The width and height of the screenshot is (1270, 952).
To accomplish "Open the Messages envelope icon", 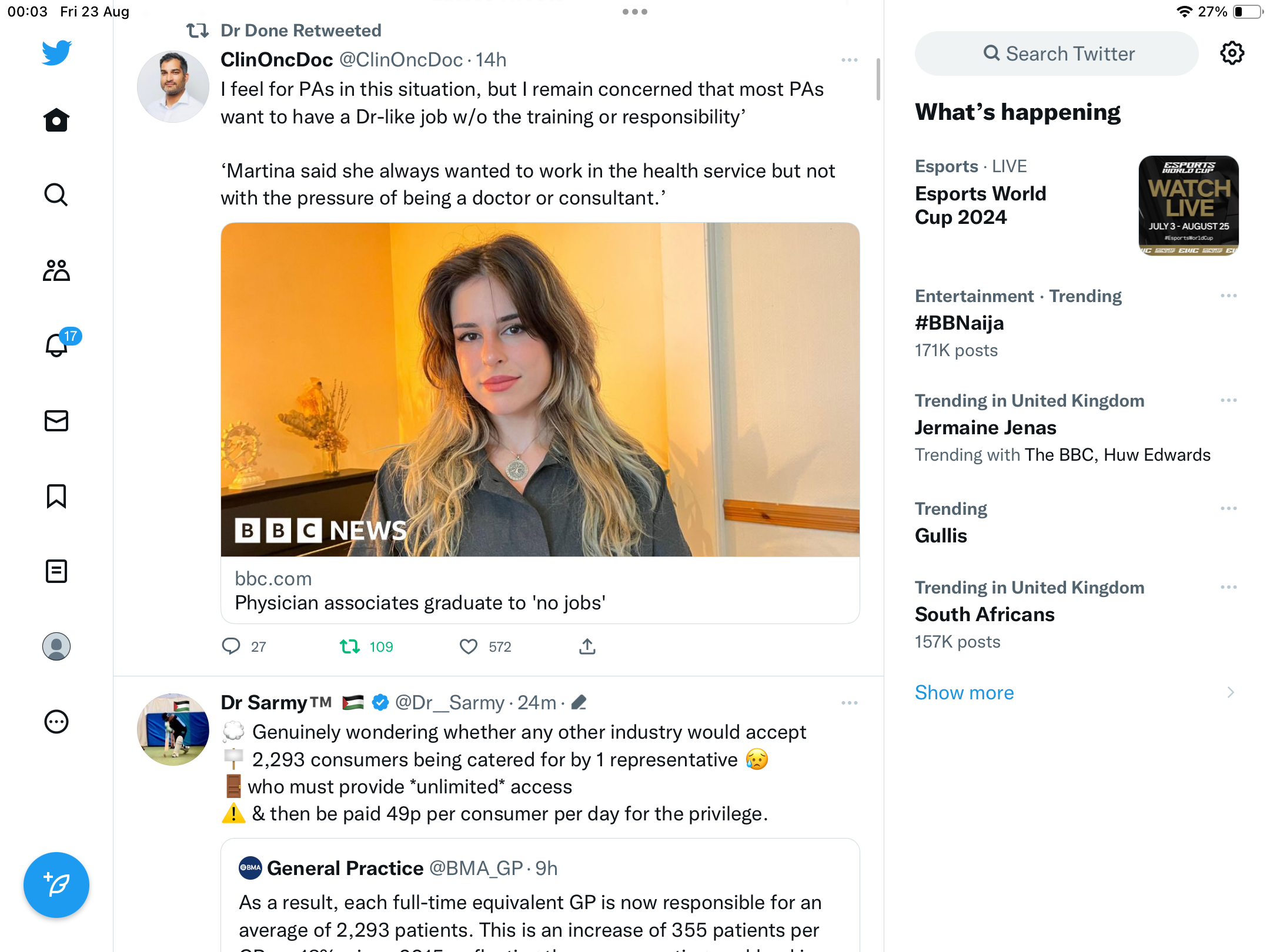I will (x=56, y=421).
